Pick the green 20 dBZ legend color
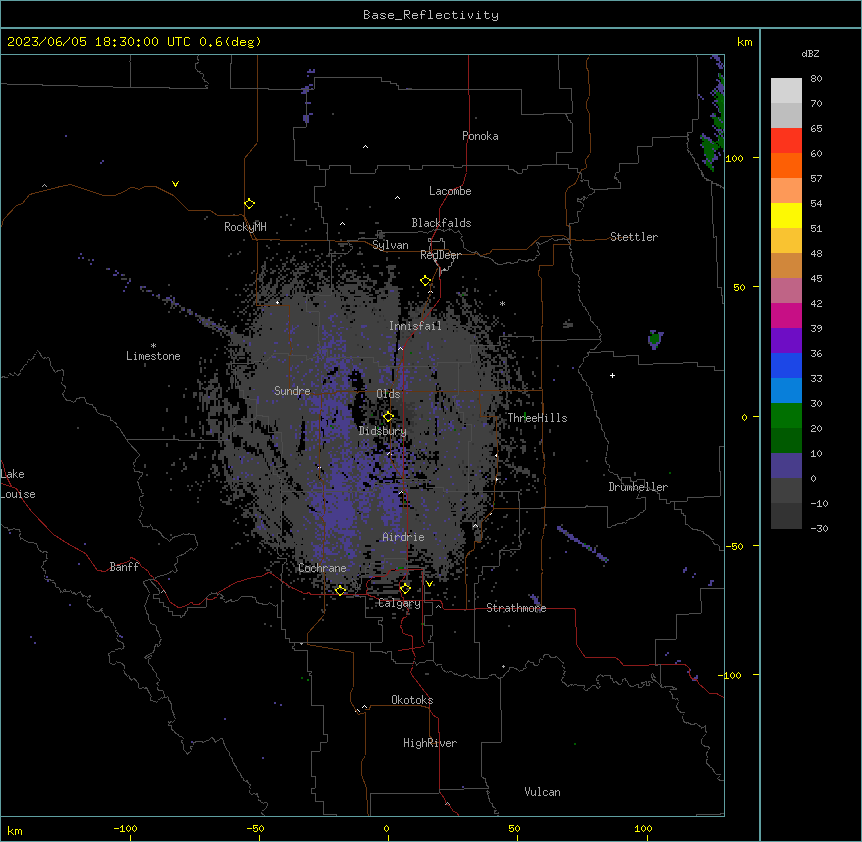 786,416
